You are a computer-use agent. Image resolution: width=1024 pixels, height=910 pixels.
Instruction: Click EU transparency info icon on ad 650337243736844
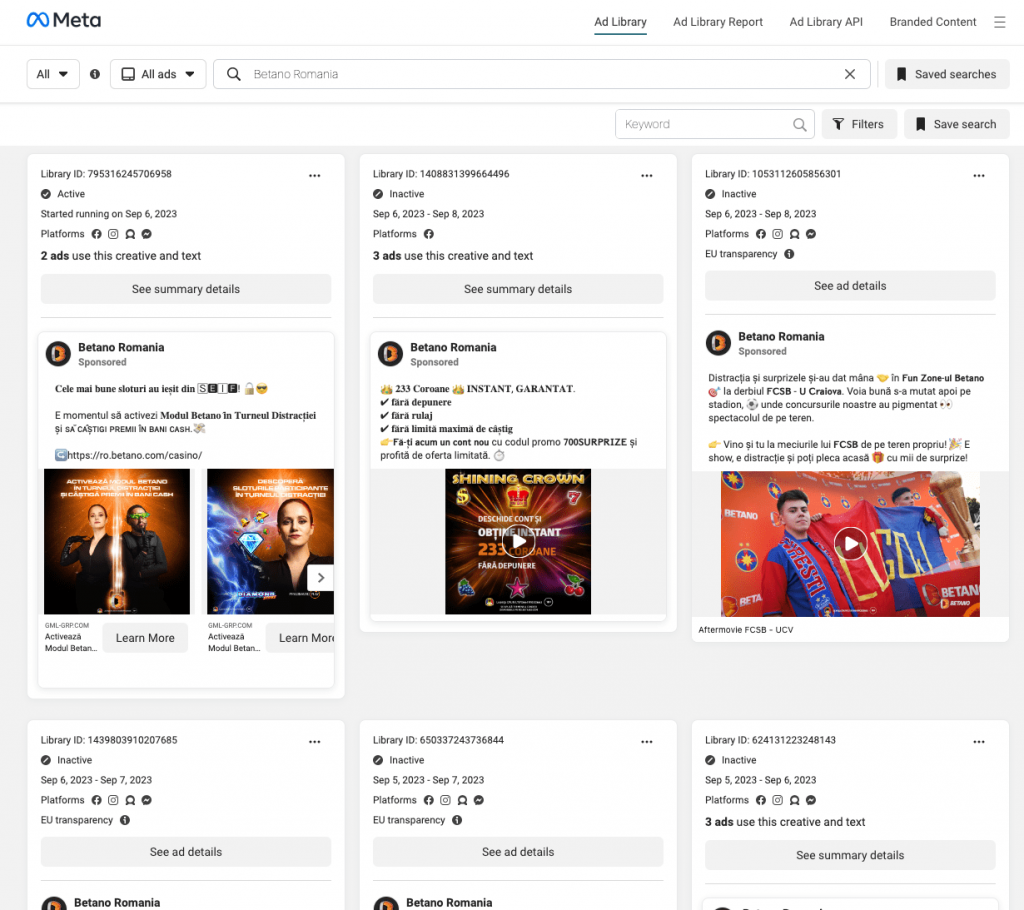tap(457, 820)
